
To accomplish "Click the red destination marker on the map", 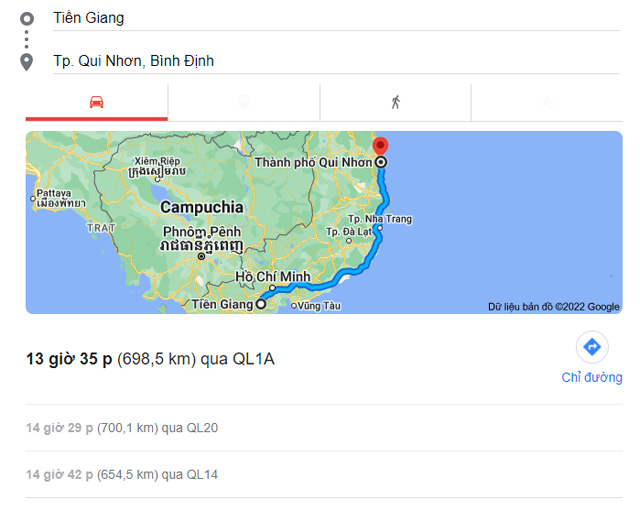I will click(380, 146).
